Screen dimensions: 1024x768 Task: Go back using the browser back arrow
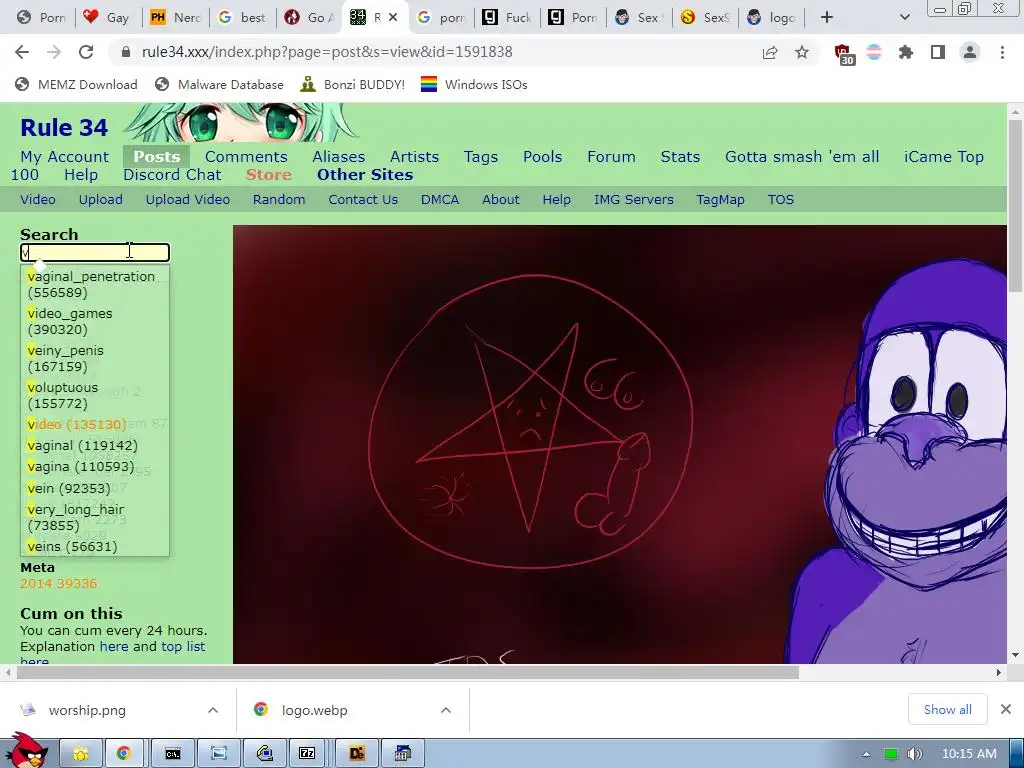[22, 52]
